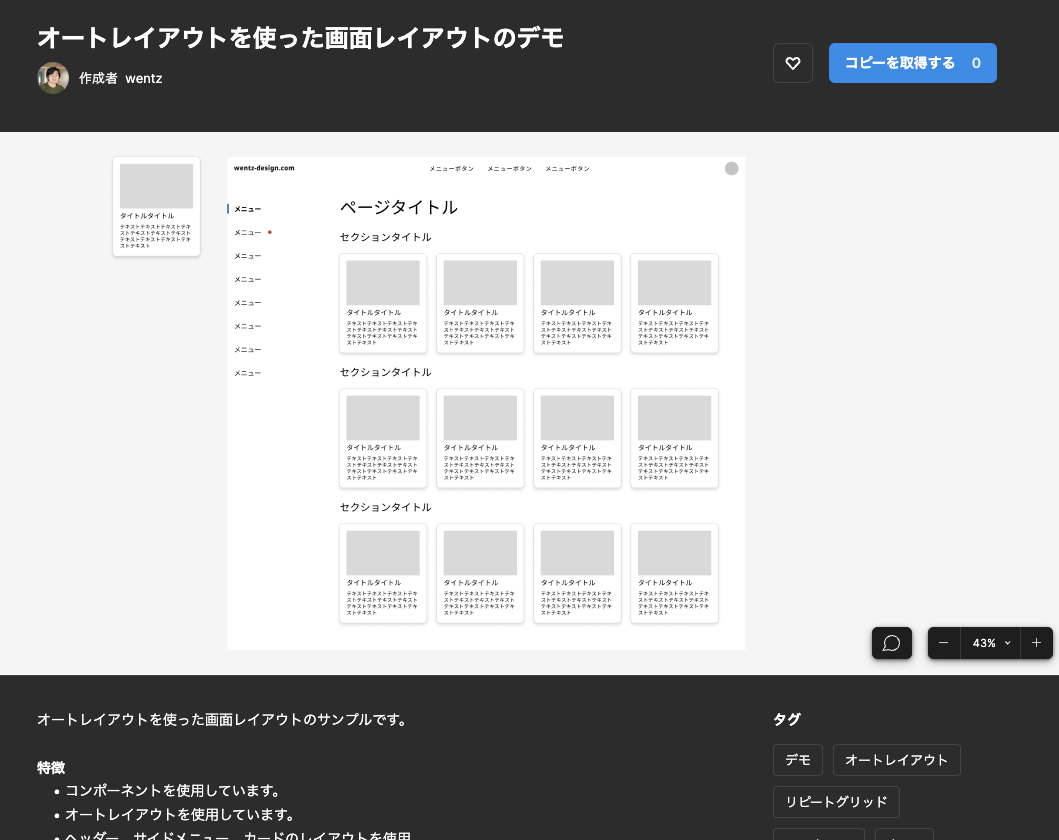Open the artboard thumbnail in the left panel
This screenshot has width=1059, height=840.
pos(156,207)
